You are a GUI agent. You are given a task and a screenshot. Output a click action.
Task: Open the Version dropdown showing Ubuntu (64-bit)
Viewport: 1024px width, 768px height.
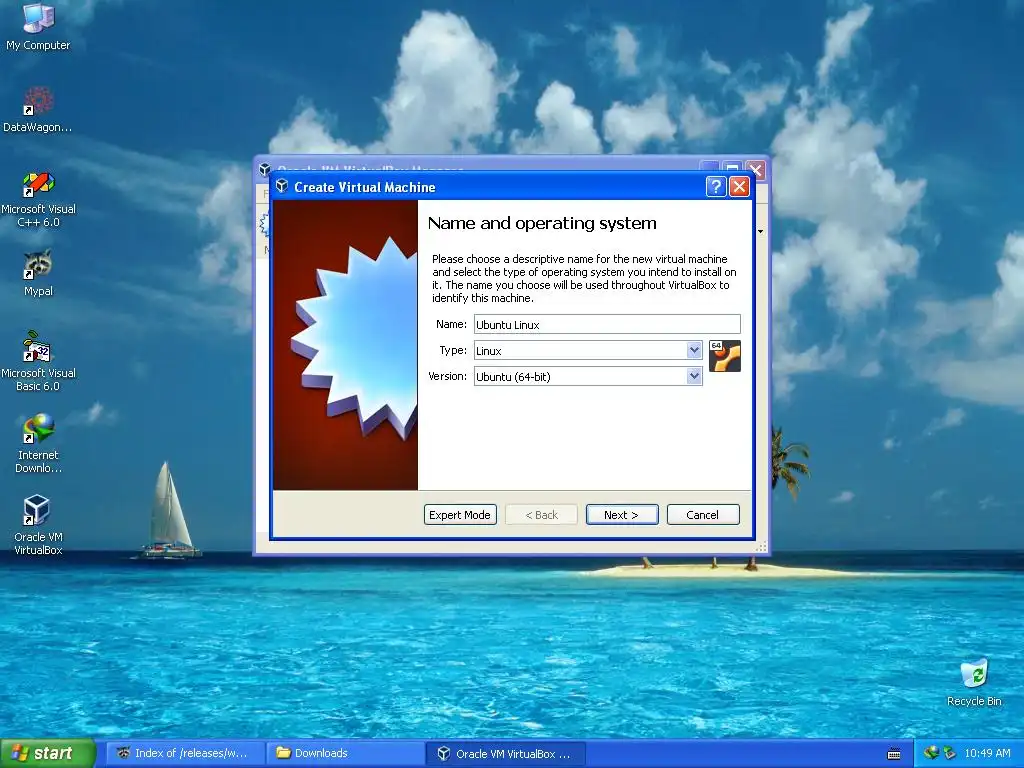pos(588,376)
